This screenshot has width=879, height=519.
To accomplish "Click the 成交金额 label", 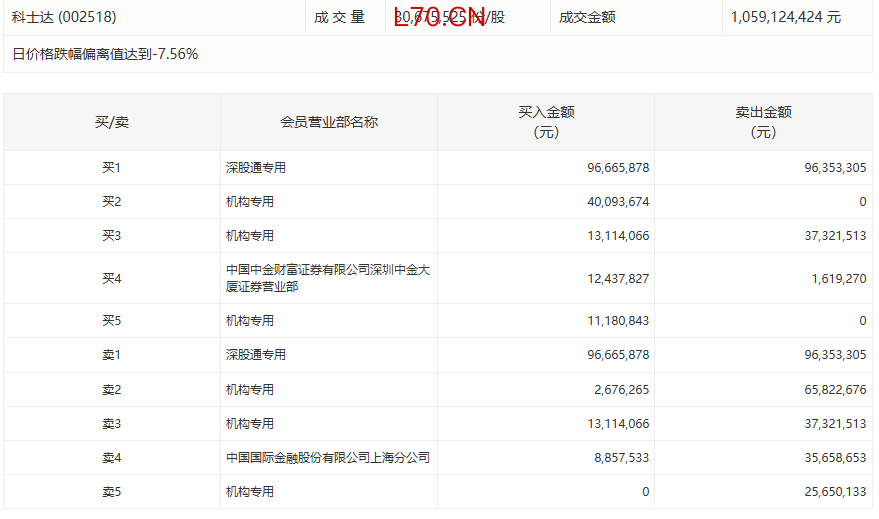I will [587, 17].
